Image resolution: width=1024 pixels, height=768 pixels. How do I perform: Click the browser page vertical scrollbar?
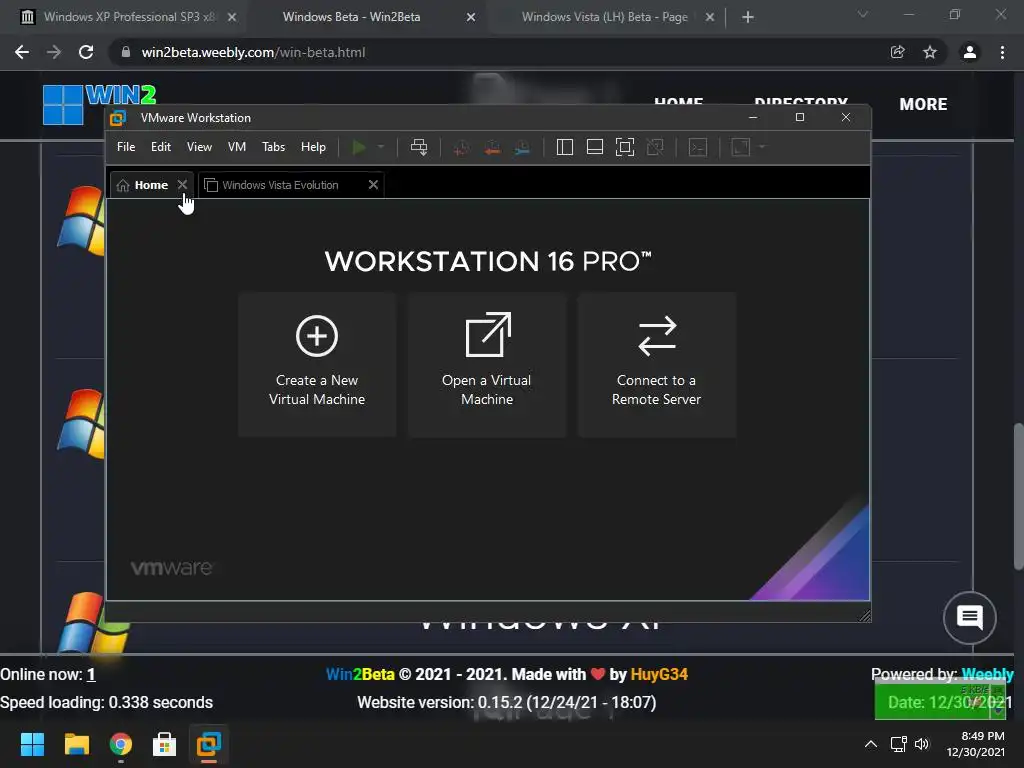(x=1018, y=496)
